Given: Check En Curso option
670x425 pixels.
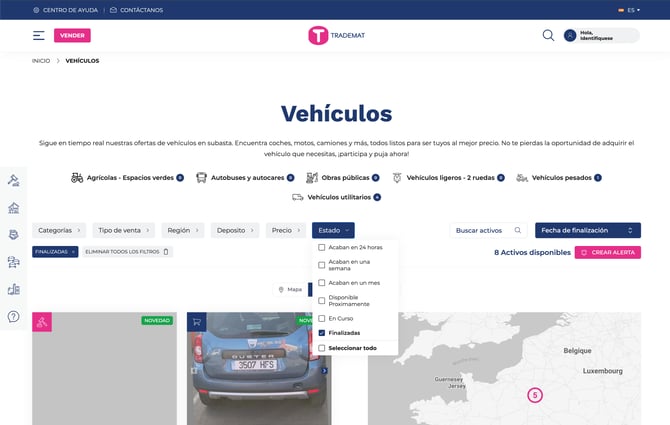Looking at the screenshot, I should click(322, 319).
